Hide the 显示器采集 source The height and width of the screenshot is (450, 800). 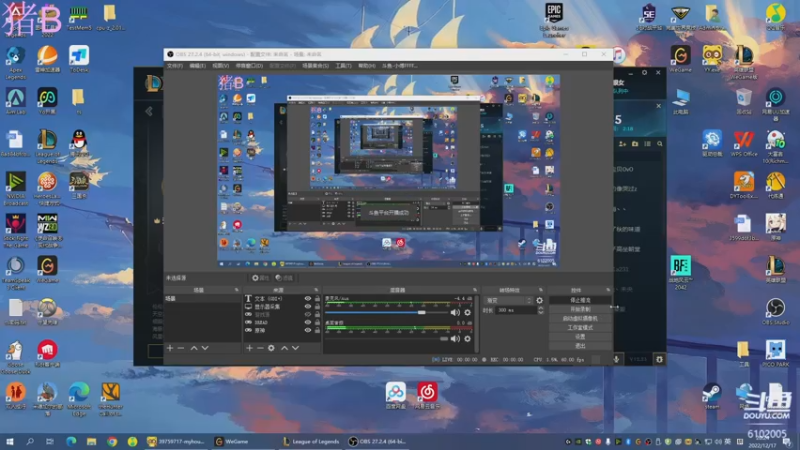coord(308,307)
